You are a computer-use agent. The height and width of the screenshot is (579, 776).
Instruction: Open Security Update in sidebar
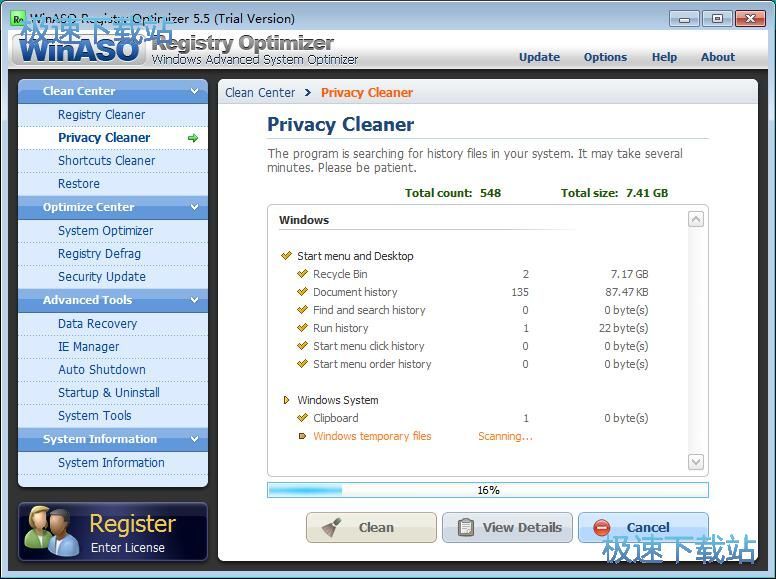point(113,277)
